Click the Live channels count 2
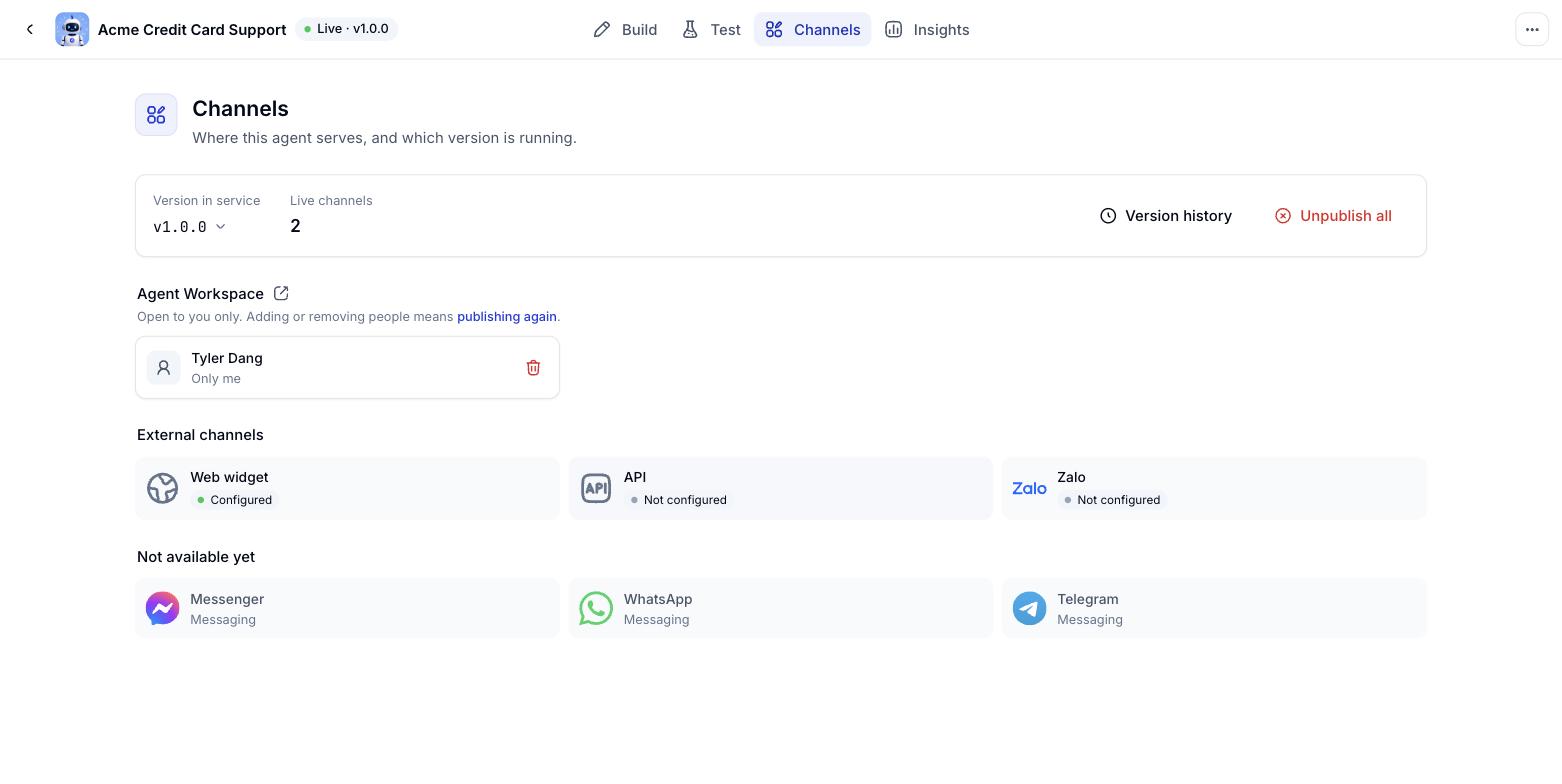Viewport: 1562px width, 784px height. [295, 226]
